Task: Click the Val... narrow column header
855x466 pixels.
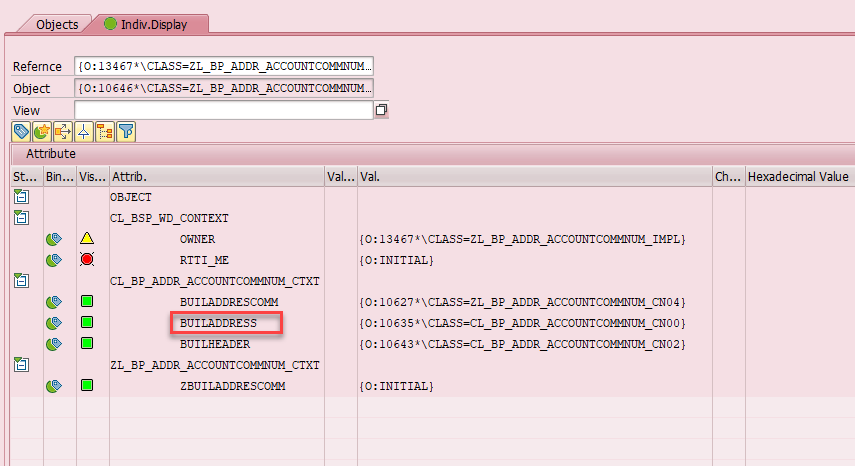Action: tap(341, 177)
